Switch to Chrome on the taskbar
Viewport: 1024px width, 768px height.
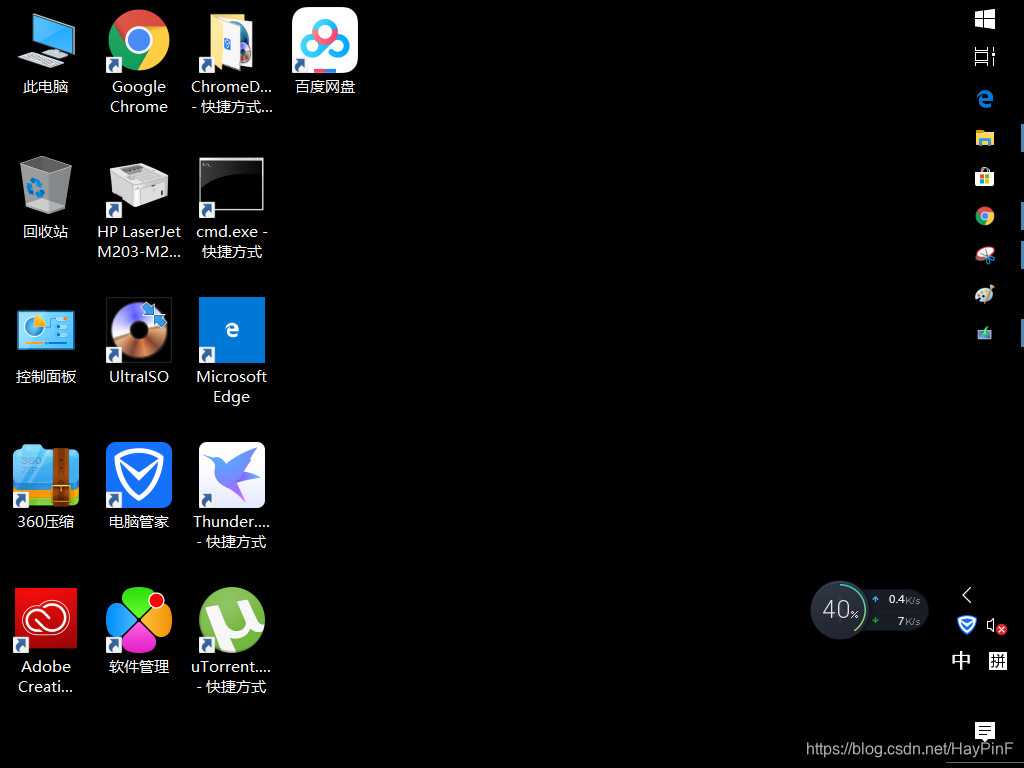pyautogui.click(x=985, y=216)
